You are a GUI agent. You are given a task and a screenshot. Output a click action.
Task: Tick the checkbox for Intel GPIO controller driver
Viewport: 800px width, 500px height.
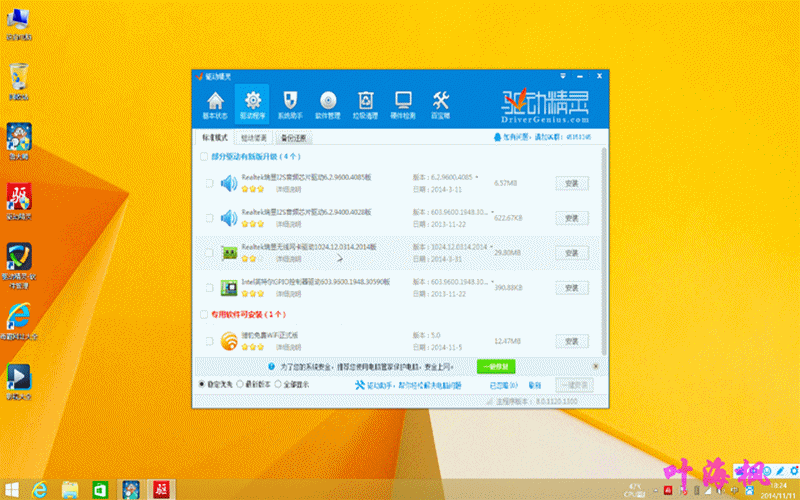click(209, 288)
